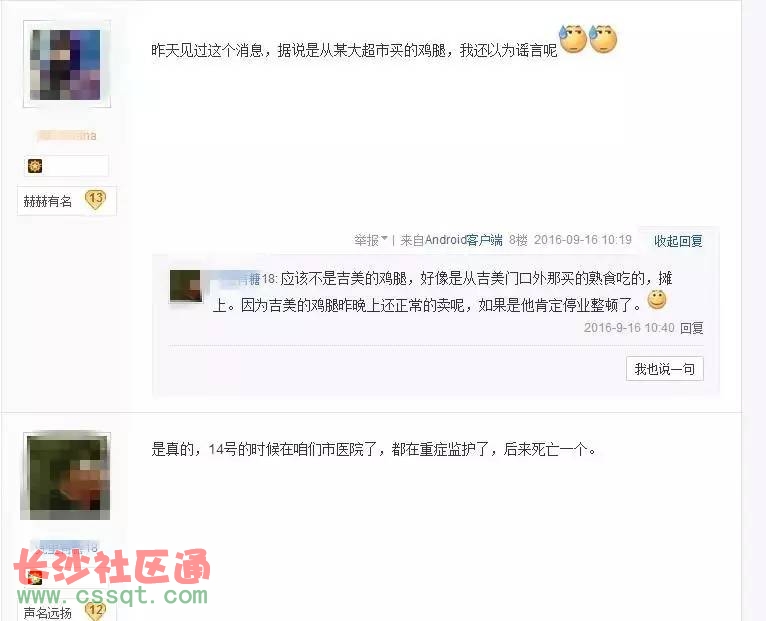Click the 我也说一句 button
The height and width of the screenshot is (621, 766).
tap(664, 369)
